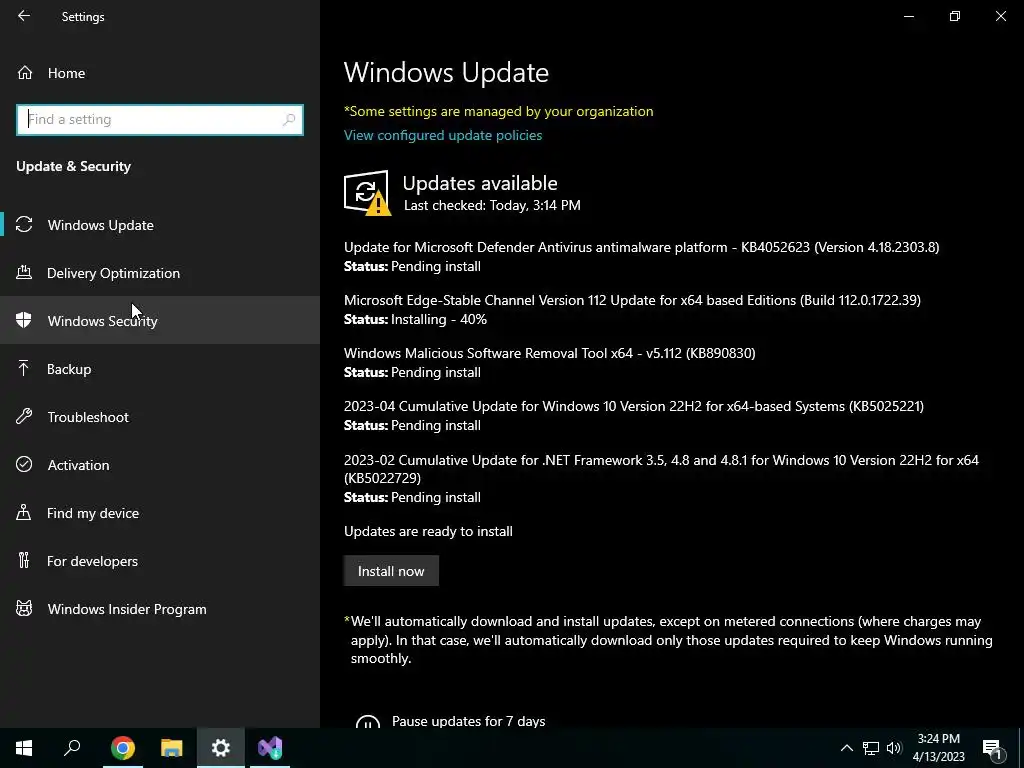Open Activation section
Viewport: 1024px width, 768px height.
tap(160, 464)
